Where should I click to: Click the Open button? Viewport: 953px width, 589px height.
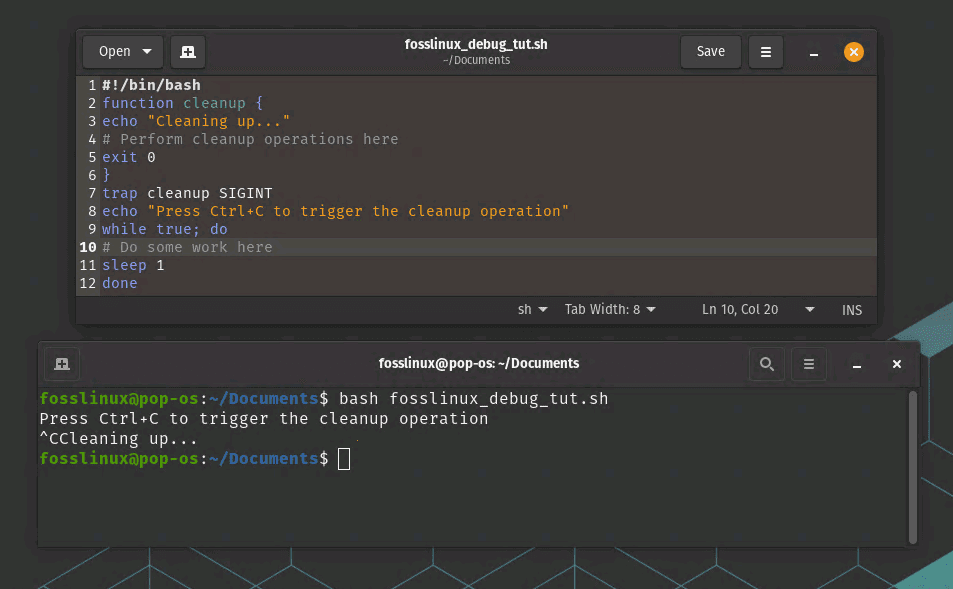pos(114,52)
